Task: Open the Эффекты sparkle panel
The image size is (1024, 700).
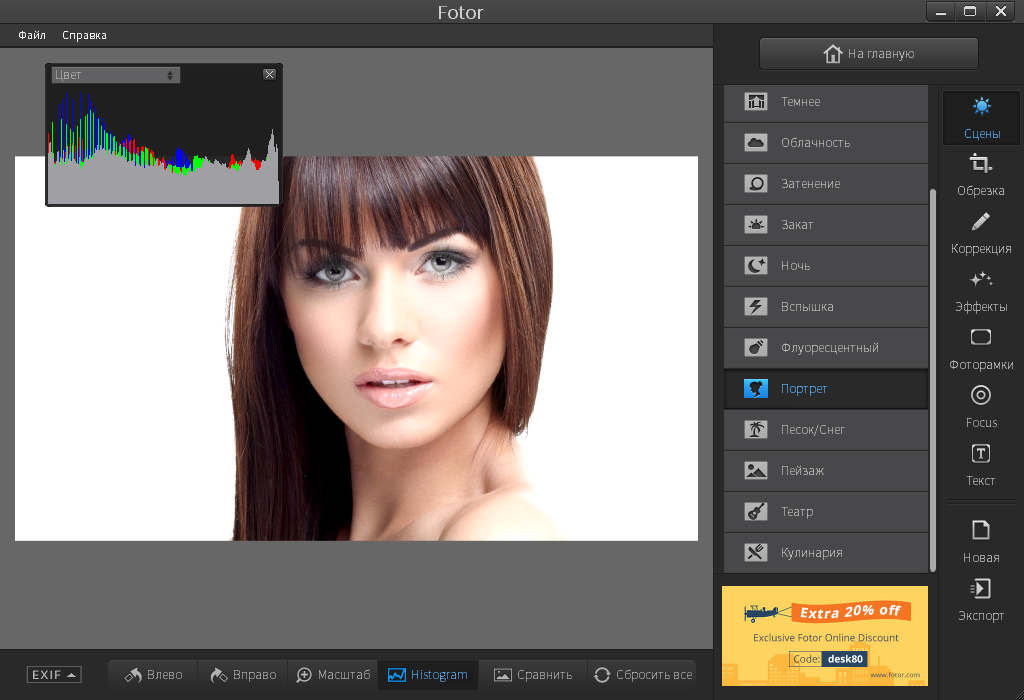Action: (x=980, y=291)
